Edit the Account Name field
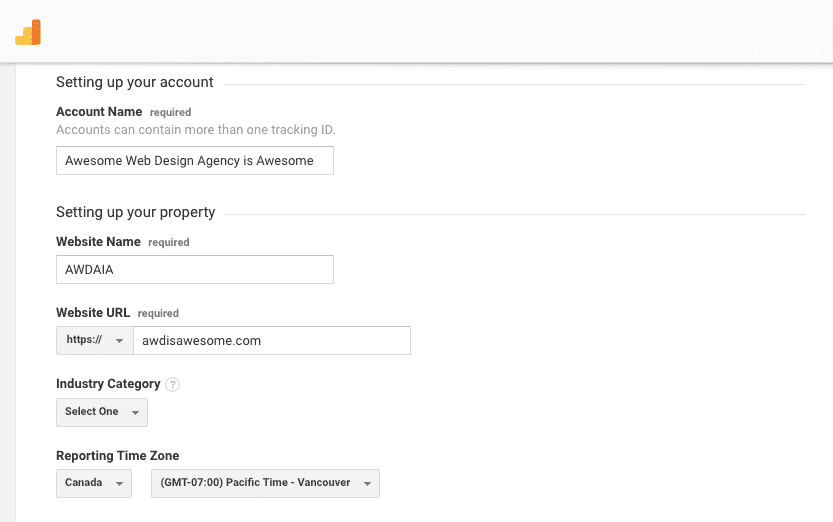The width and height of the screenshot is (833, 522). [195, 160]
